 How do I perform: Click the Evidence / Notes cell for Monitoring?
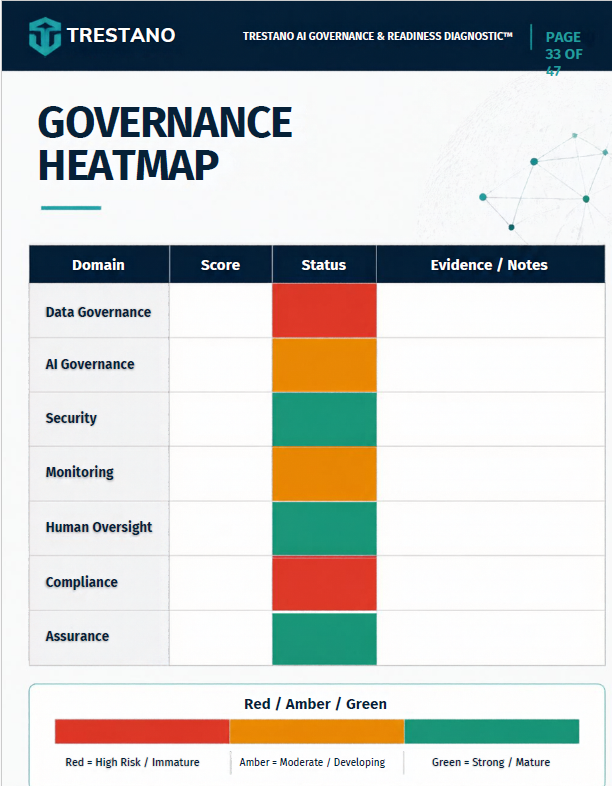pyautogui.click(x=491, y=474)
